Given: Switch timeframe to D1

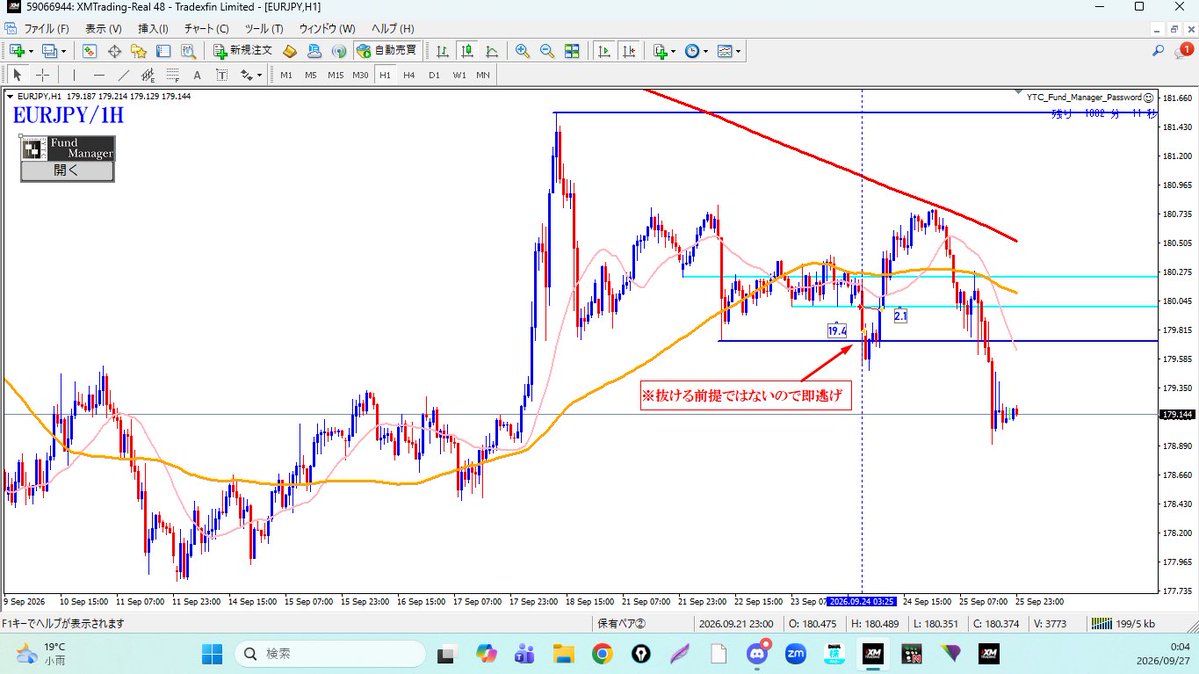Looking at the screenshot, I should (x=434, y=75).
